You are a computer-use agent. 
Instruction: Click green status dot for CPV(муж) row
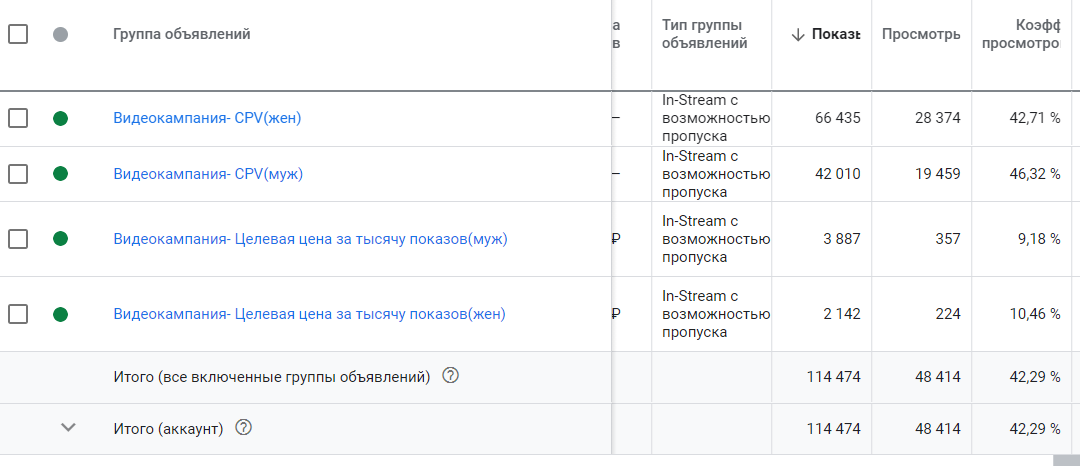pos(60,174)
